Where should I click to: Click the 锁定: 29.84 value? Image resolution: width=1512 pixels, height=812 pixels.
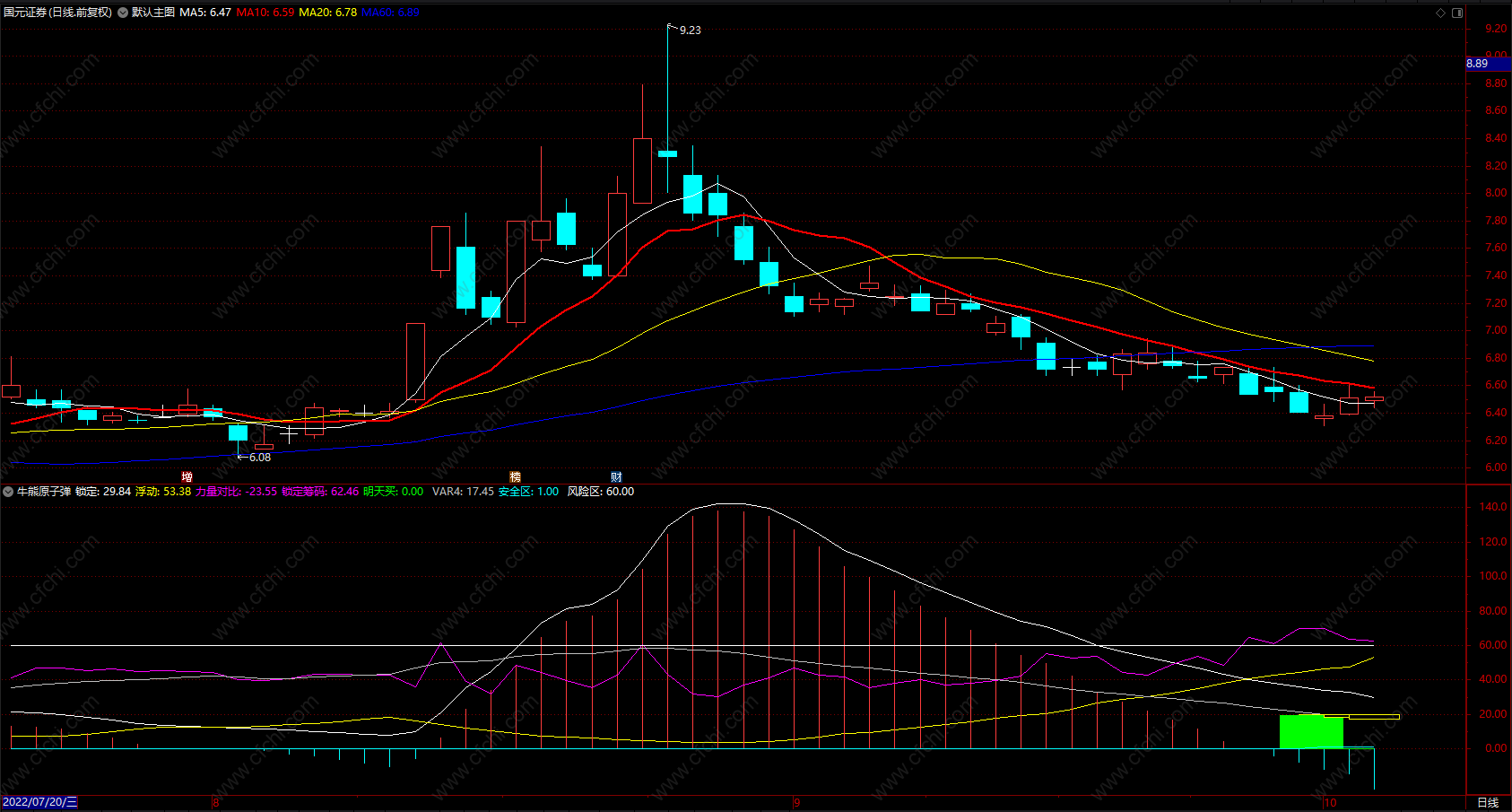(103, 492)
